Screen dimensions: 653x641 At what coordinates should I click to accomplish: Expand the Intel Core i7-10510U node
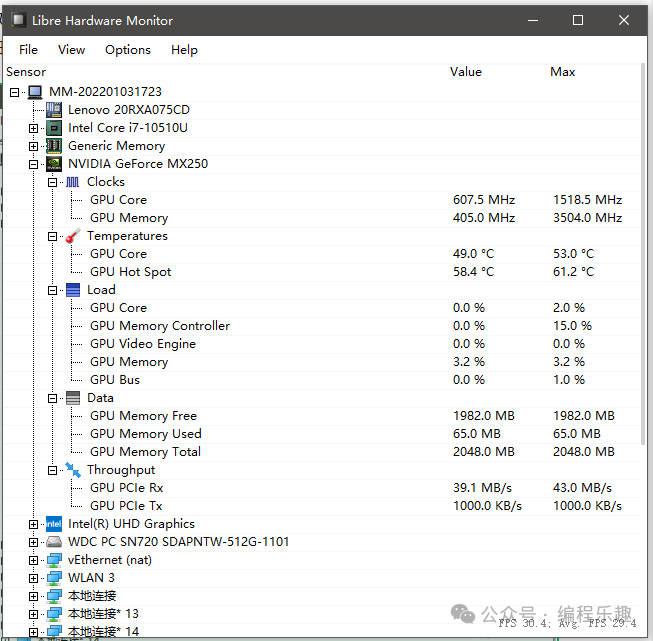(33, 128)
